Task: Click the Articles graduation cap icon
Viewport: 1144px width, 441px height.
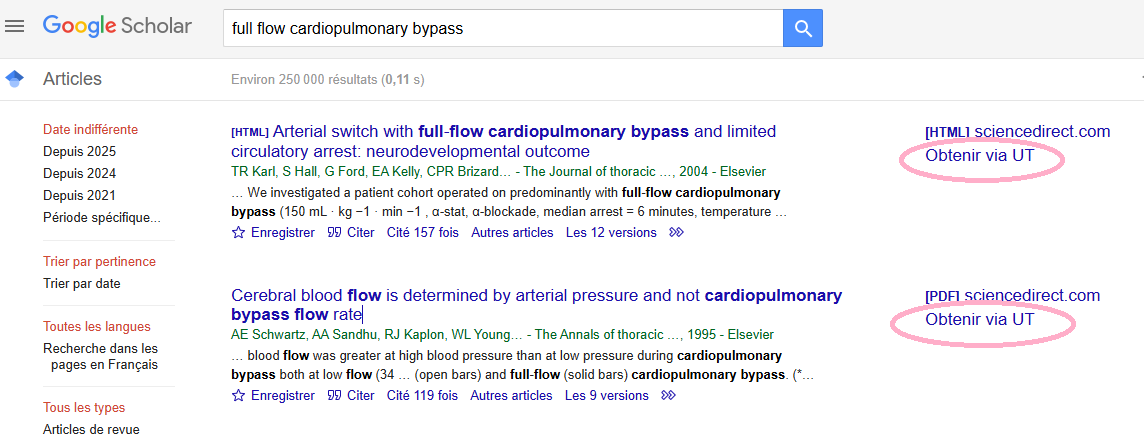Action: 15,79
